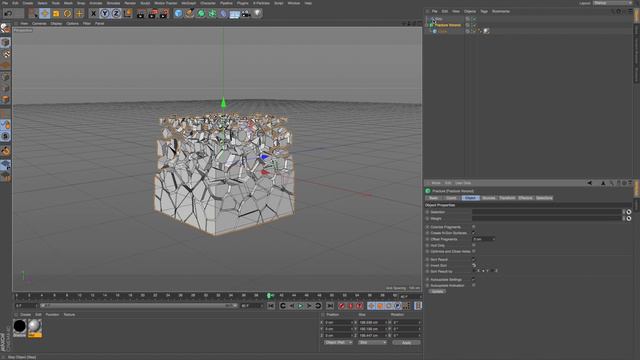Screen dimensions: 640x360
Task: Open the deformer objects icon
Action: (x=224, y=13)
